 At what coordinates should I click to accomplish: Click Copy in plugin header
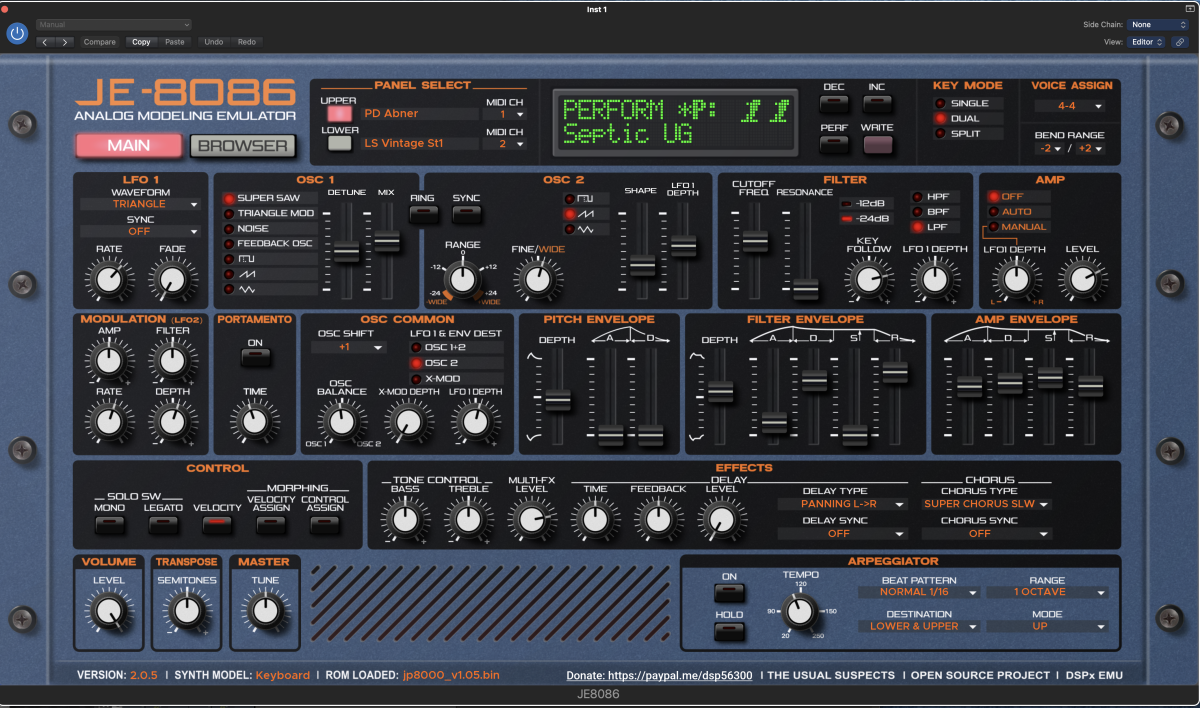141,42
